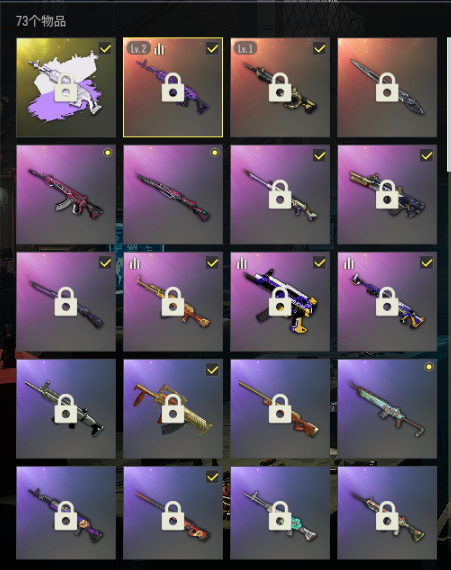Click the stats bars icon on golden AK tile
The image size is (451, 570).
[x=135, y=263]
